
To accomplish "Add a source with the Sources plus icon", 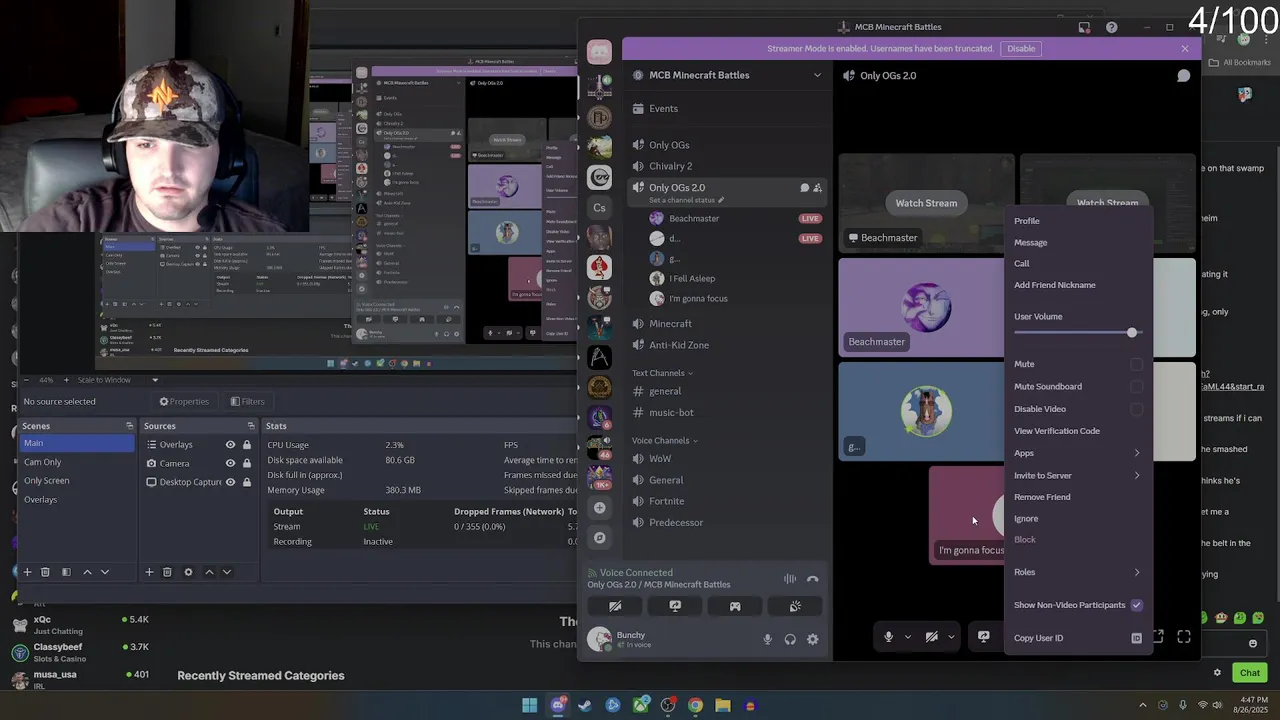I will (x=149, y=572).
